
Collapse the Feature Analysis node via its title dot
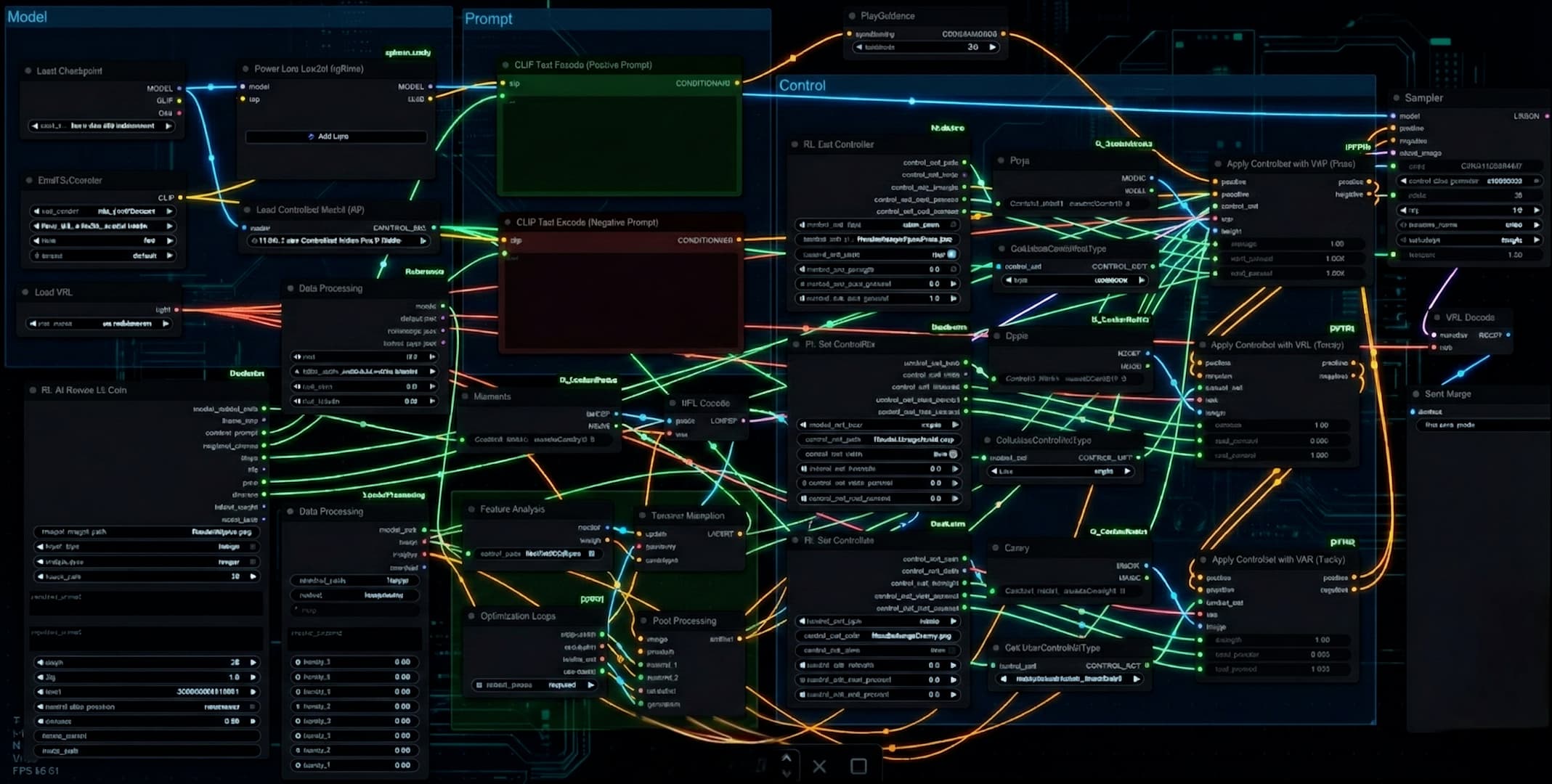(x=471, y=510)
